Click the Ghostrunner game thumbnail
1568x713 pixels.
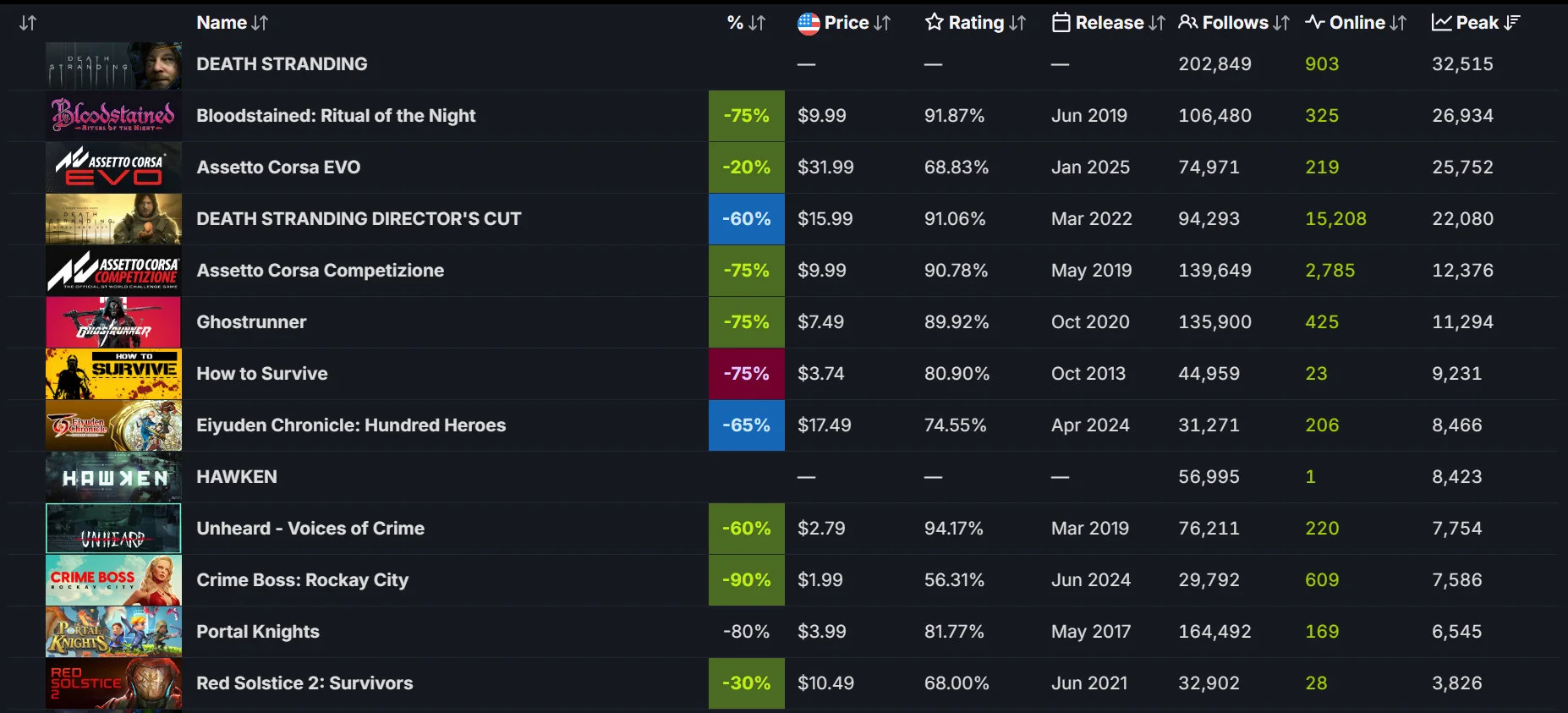tap(113, 322)
